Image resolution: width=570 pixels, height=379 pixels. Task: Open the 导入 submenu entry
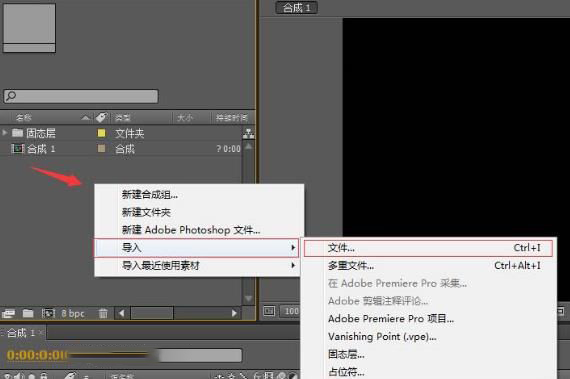point(196,248)
